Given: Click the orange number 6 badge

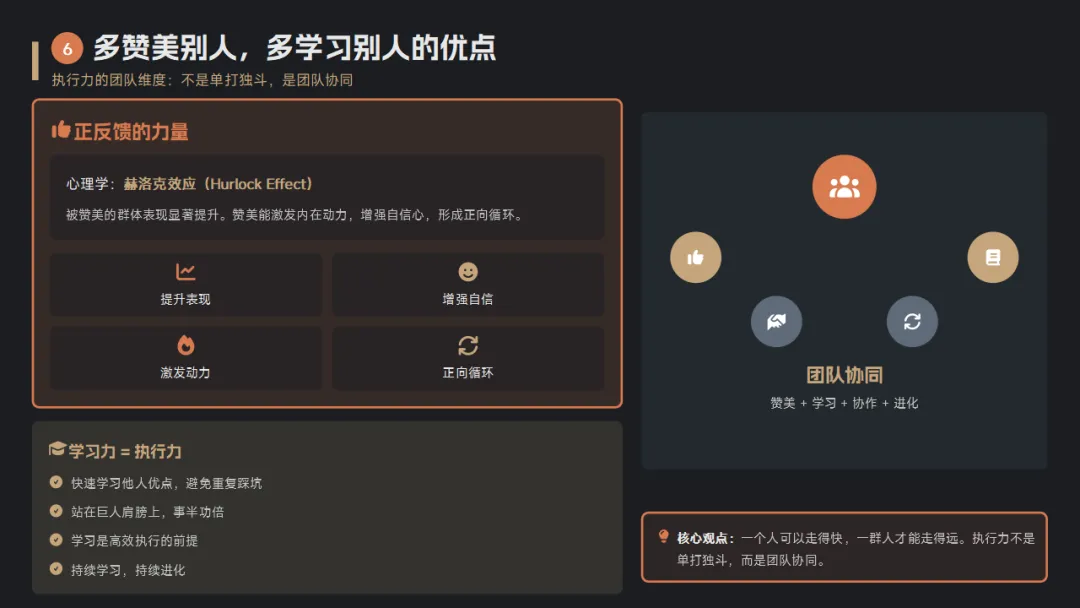Looking at the screenshot, I should [x=67, y=48].
